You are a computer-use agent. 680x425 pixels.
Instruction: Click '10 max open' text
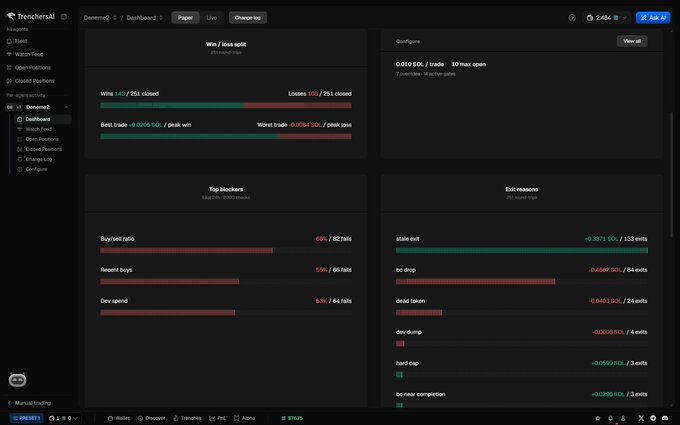point(468,64)
